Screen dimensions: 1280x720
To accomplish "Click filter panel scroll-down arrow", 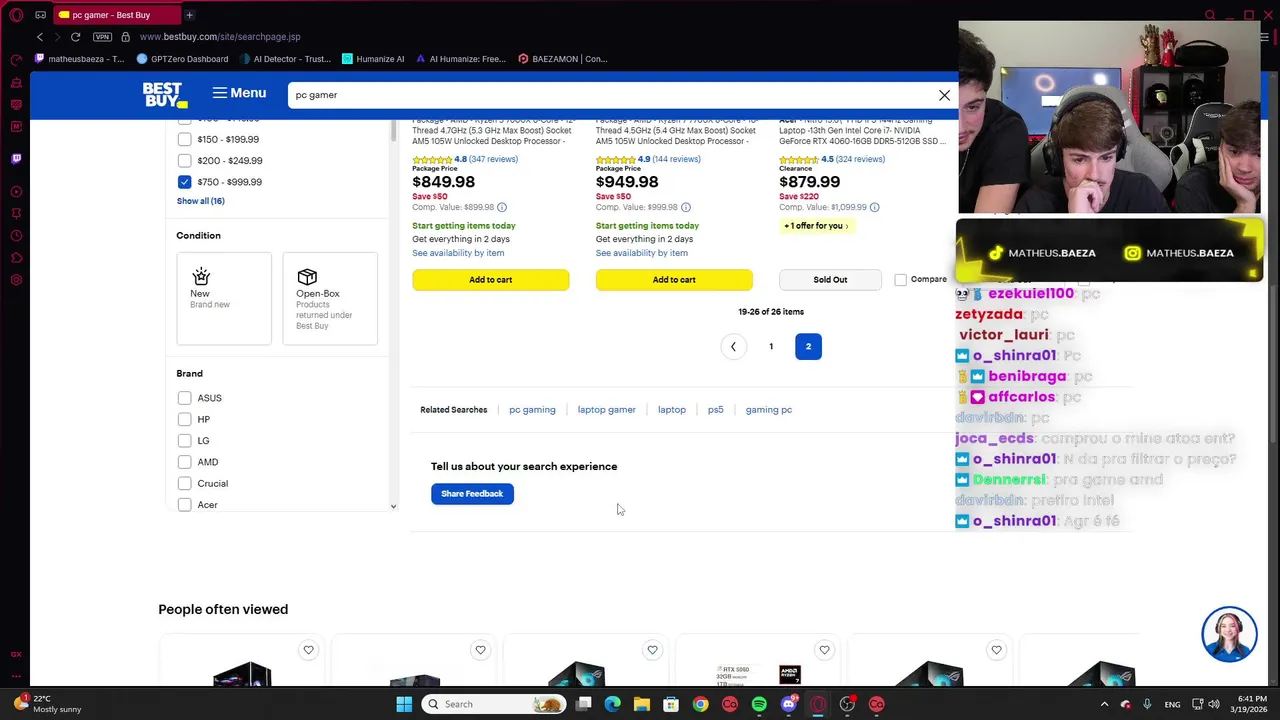I will point(393,506).
